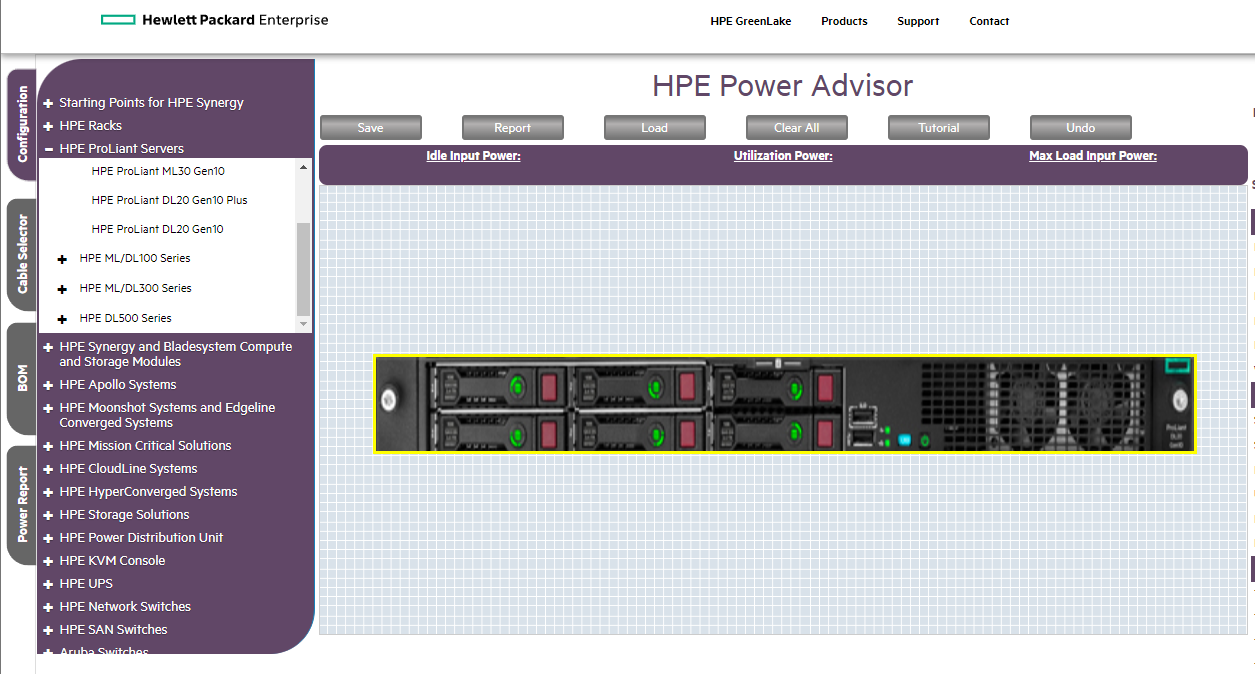Select HPE ProLiant DL20 Gen10 Plus
The image size is (1255, 674).
click(169, 200)
